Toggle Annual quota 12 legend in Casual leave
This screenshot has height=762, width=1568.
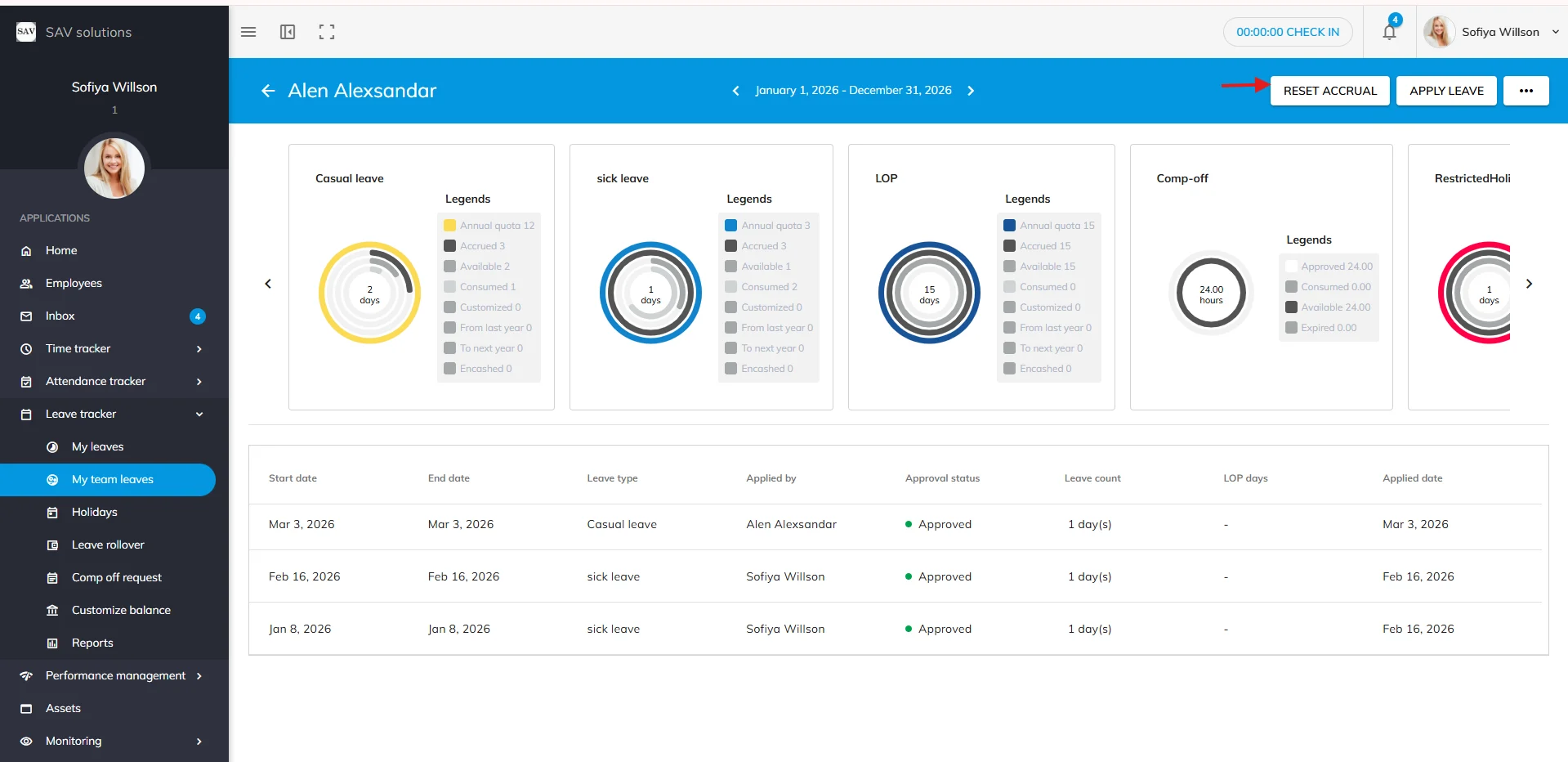point(489,226)
